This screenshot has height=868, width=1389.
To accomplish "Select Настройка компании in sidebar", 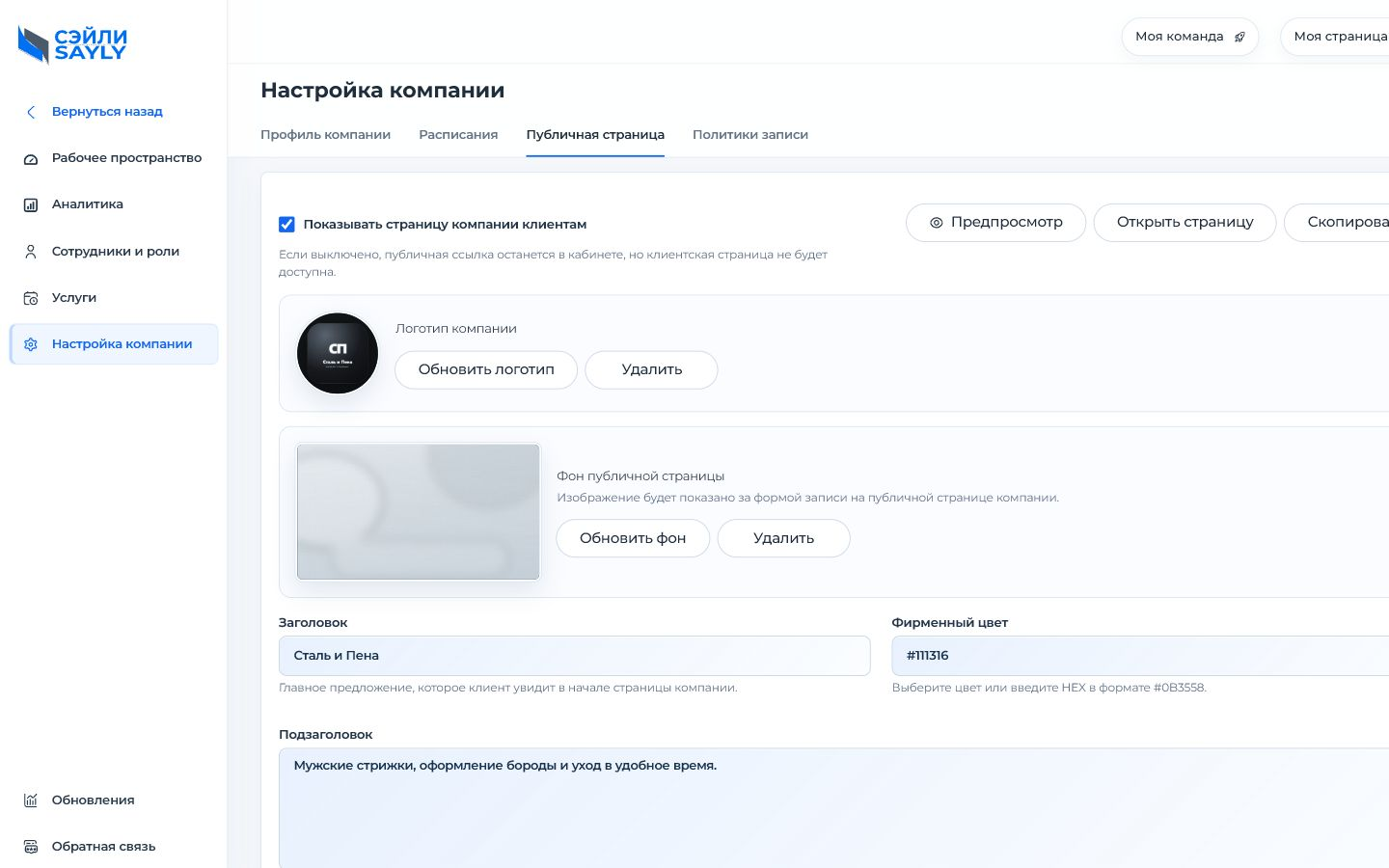I will point(114,344).
